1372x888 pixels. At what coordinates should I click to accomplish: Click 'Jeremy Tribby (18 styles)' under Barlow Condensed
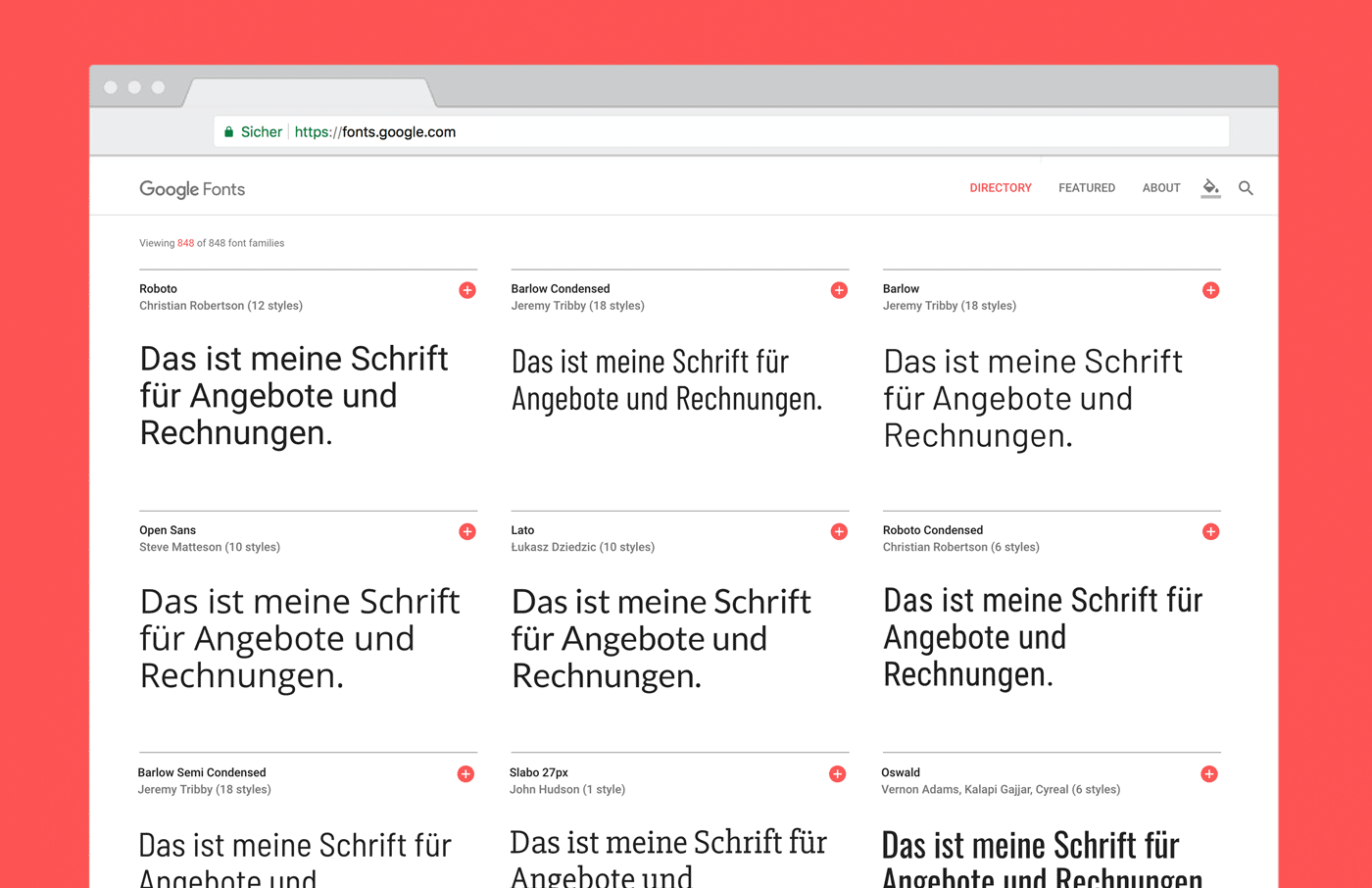(577, 306)
